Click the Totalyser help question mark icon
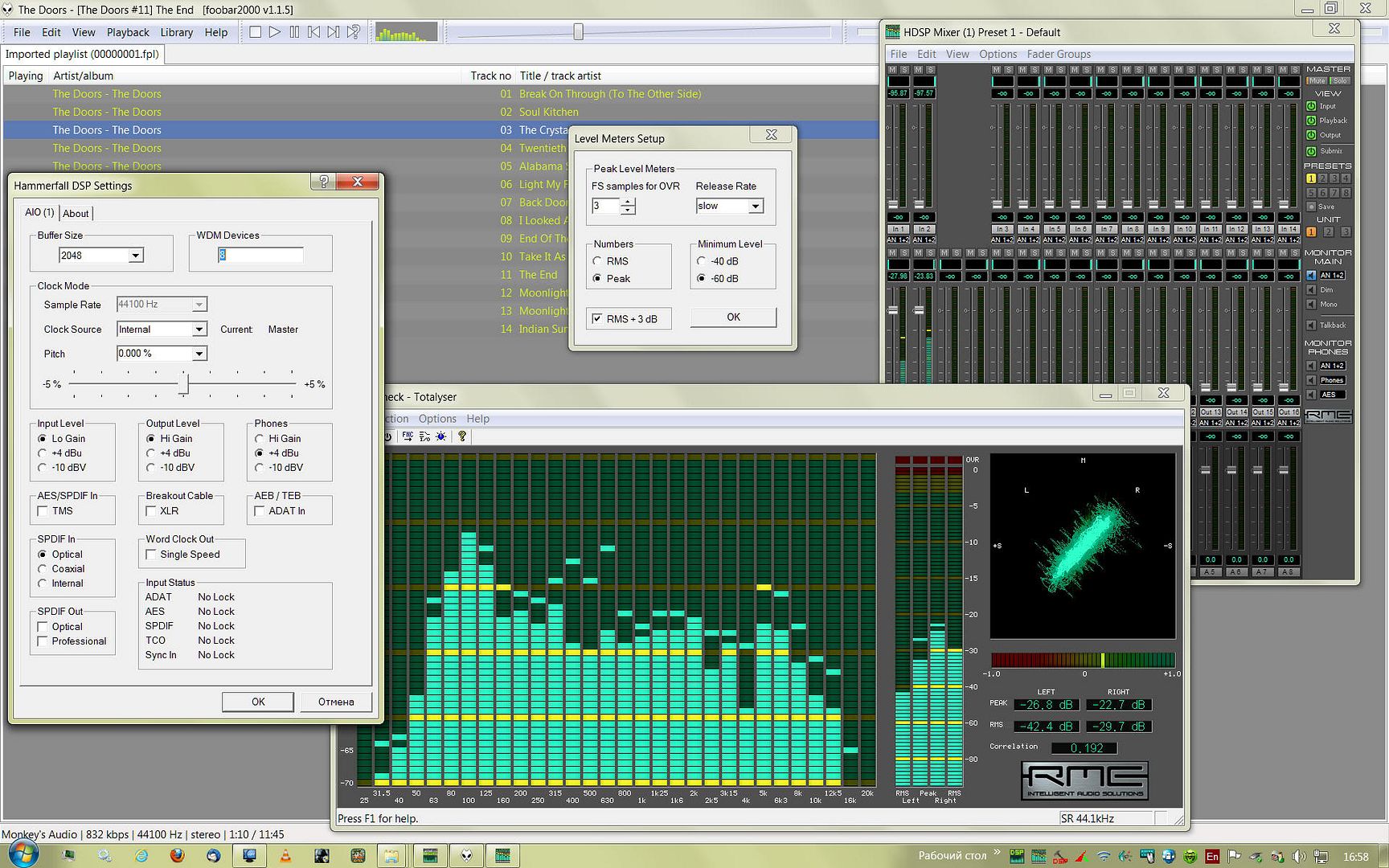1389x868 pixels. tap(462, 436)
